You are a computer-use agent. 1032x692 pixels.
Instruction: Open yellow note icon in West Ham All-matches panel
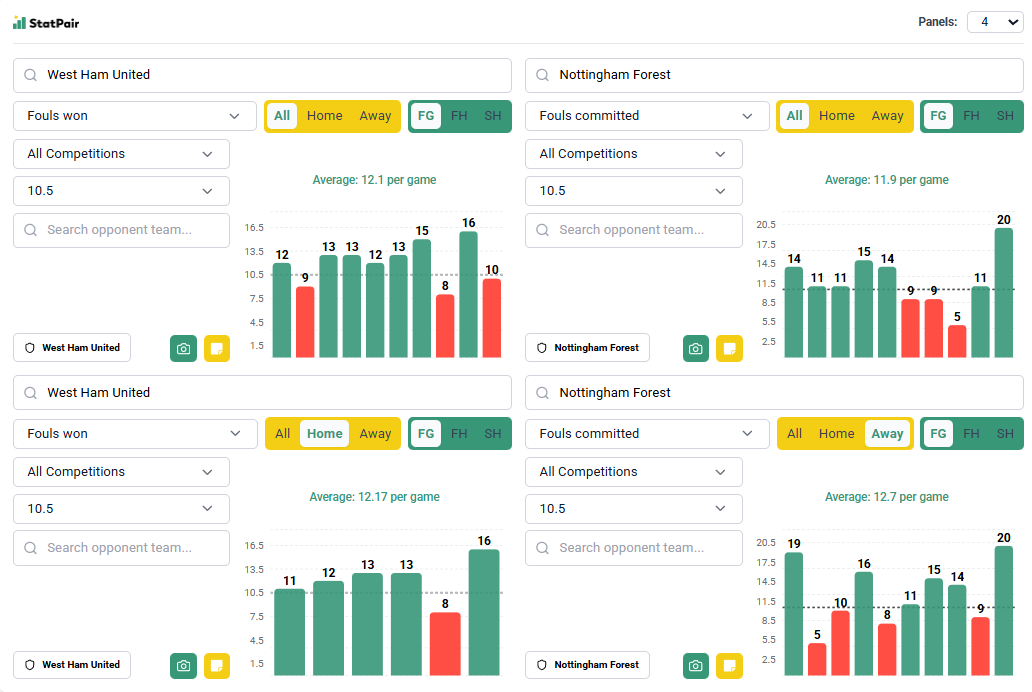click(x=217, y=348)
